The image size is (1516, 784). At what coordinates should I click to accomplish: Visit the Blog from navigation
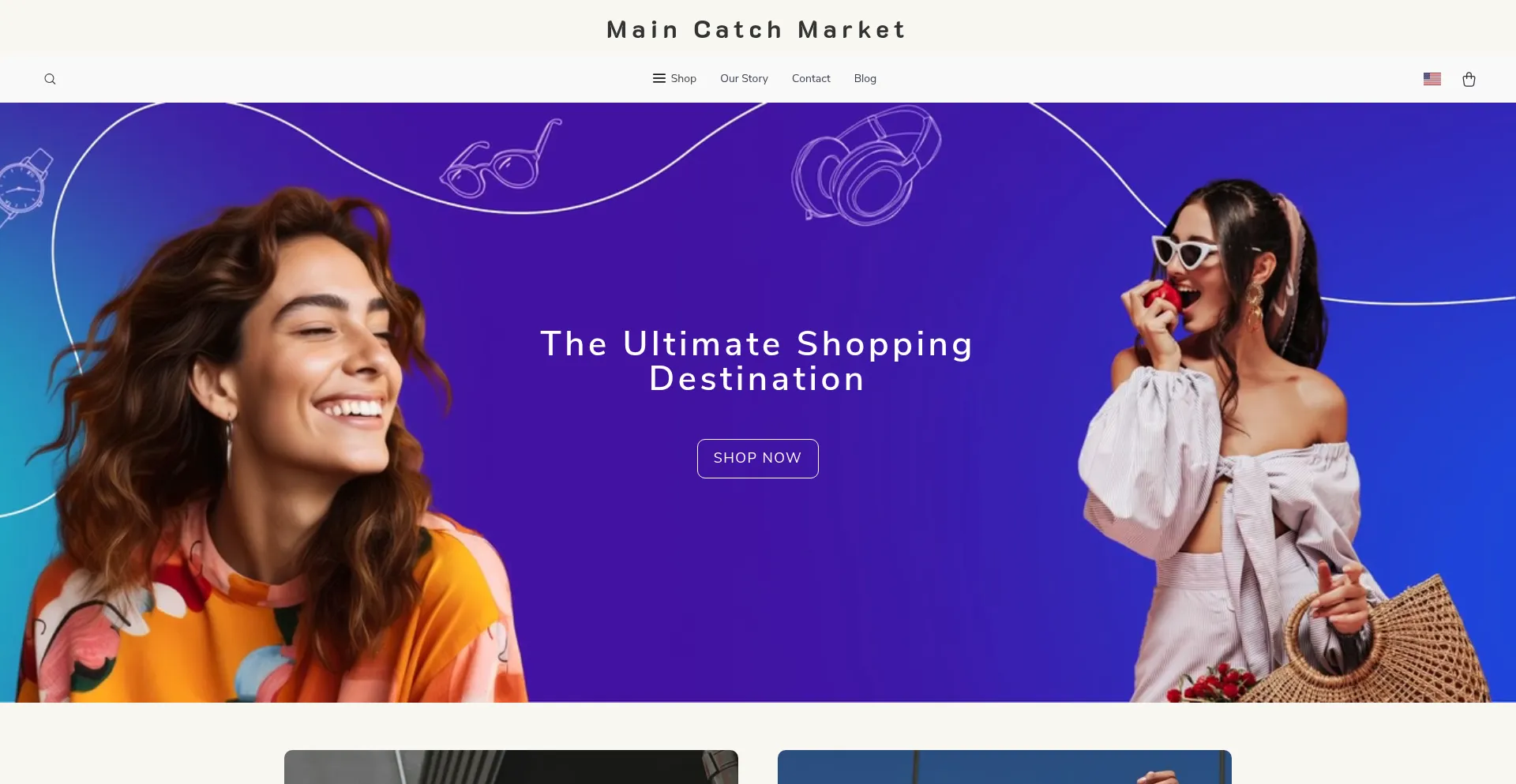[865, 78]
